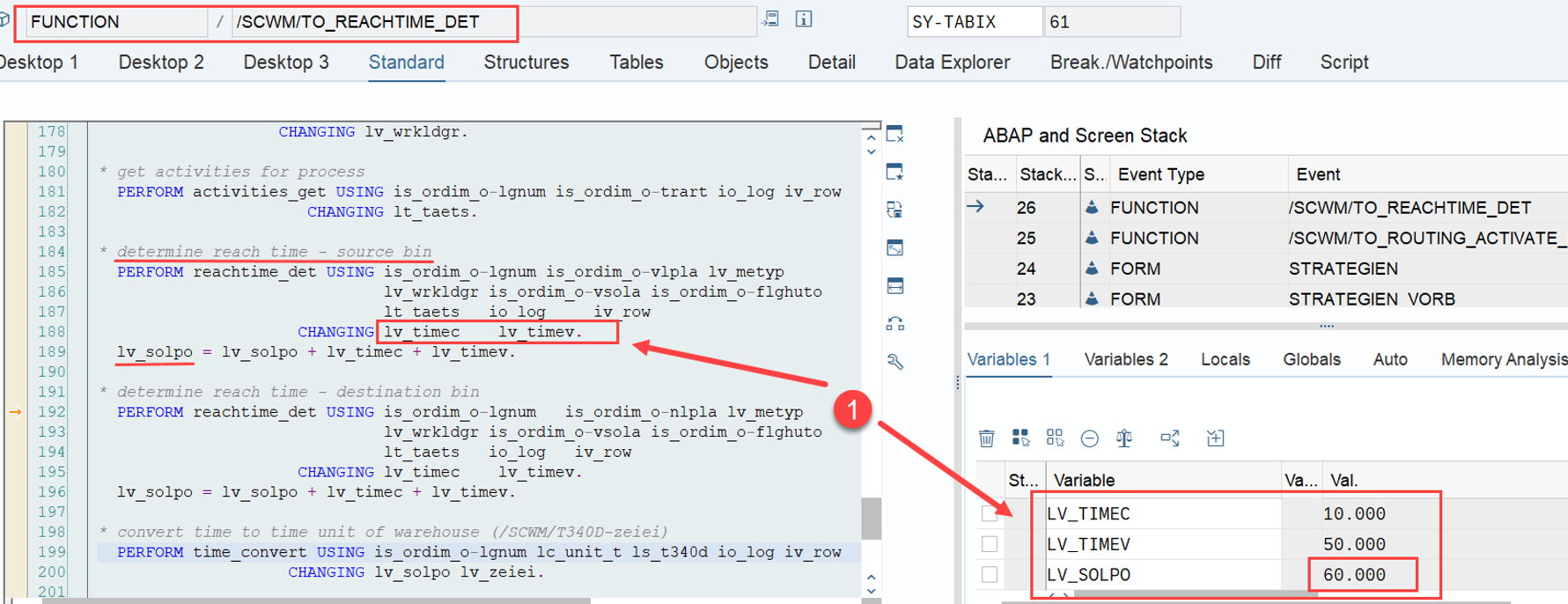This screenshot has width=1568, height=604.
Task: Open the wrench tool settings icon
Action: 895,362
